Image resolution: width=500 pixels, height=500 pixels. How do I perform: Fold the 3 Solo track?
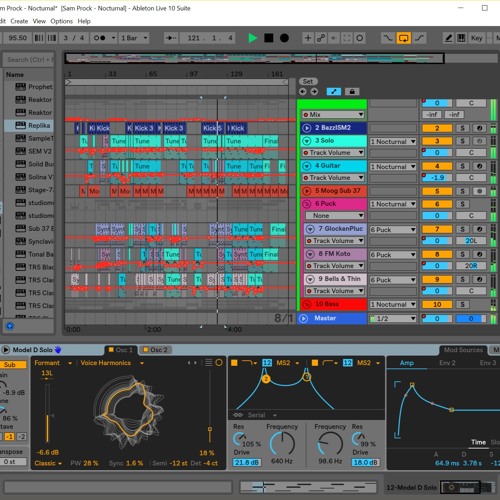click(x=306, y=141)
